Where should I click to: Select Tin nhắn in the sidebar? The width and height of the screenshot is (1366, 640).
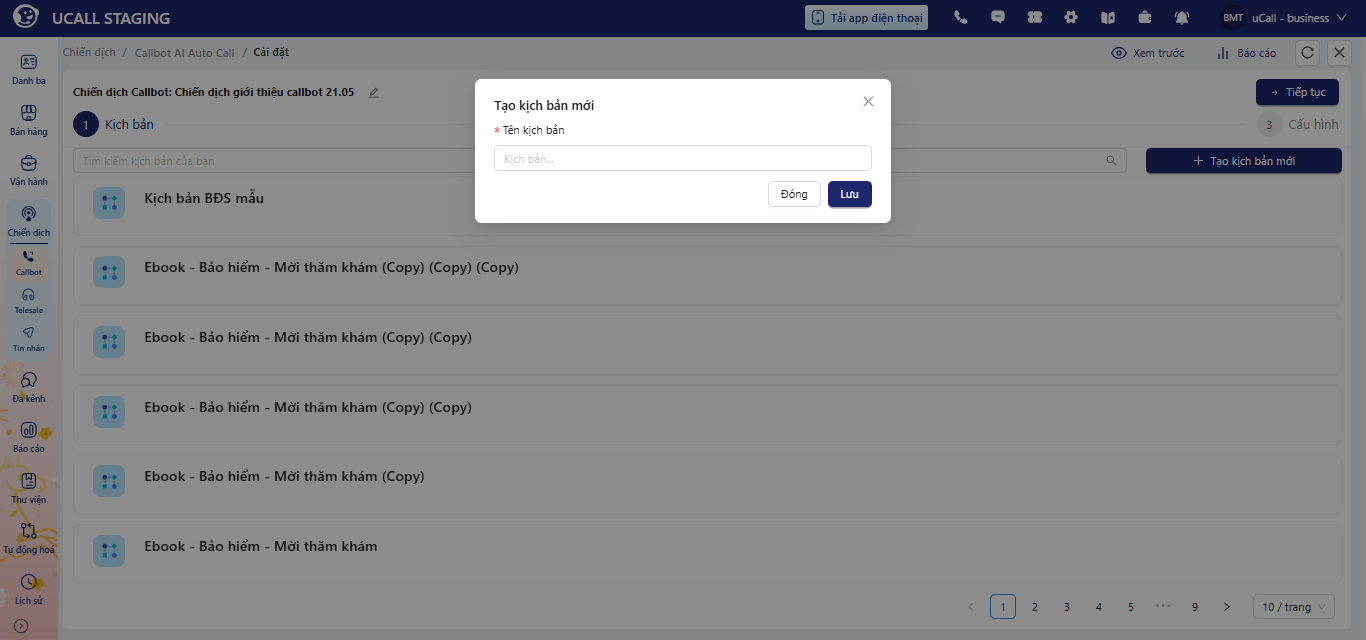pos(29,339)
